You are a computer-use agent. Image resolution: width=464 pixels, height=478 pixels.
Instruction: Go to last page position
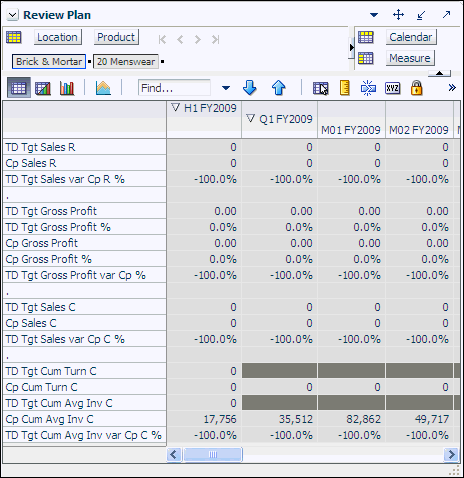tap(216, 40)
